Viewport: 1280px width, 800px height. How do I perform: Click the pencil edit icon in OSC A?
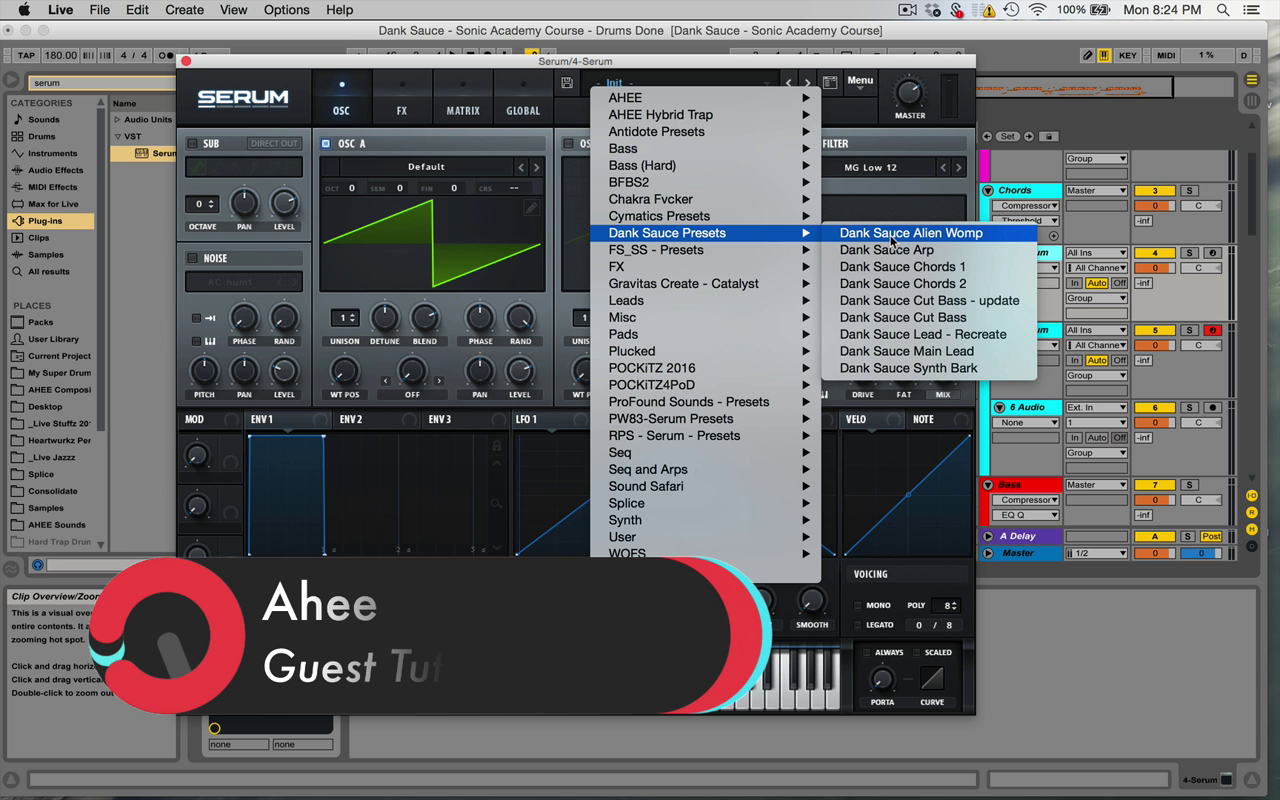coord(531,208)
